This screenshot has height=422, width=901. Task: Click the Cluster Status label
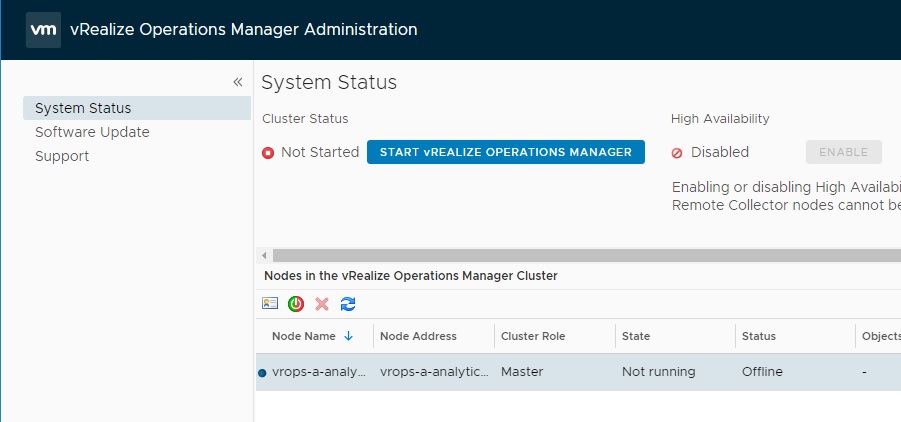305,119
